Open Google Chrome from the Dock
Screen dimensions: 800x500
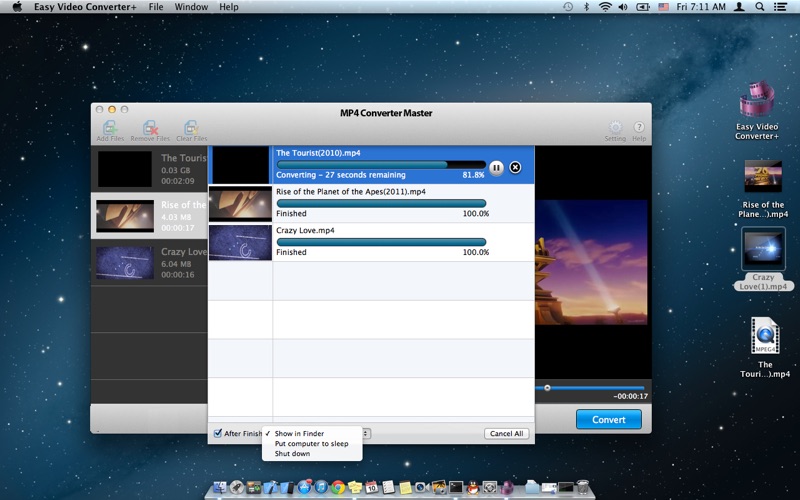tap(338, 487)
